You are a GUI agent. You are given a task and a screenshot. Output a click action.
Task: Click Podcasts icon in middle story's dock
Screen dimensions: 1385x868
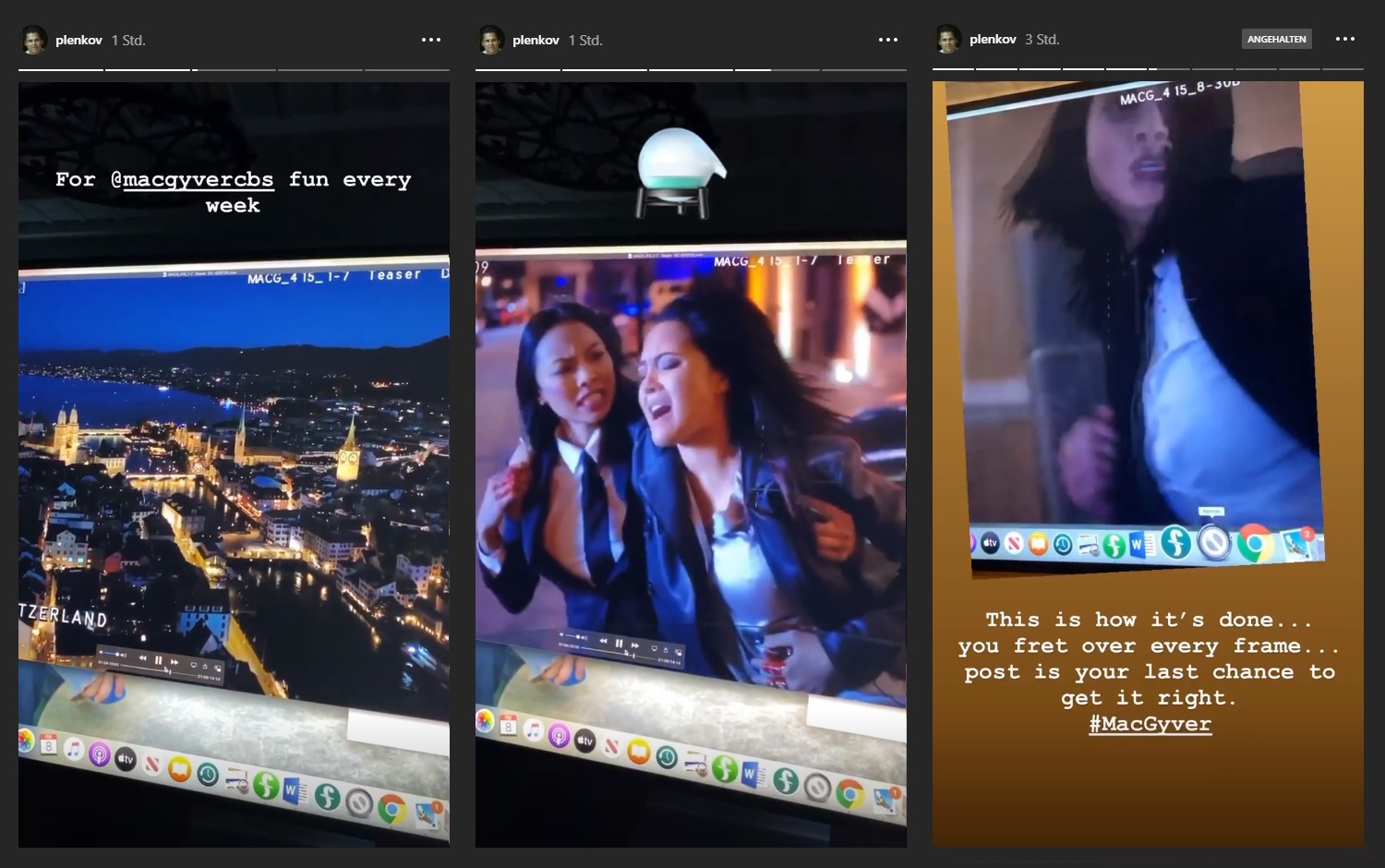point(559,736)
